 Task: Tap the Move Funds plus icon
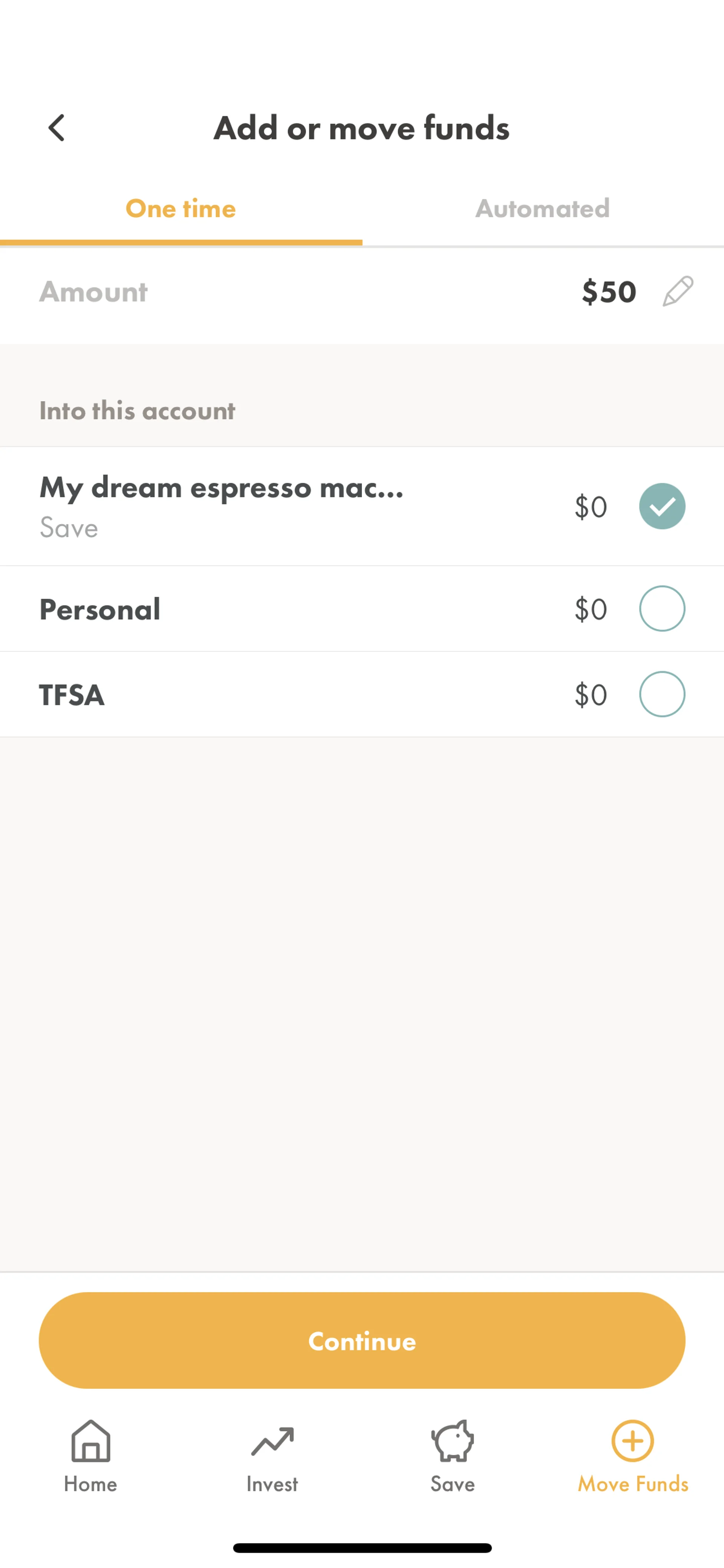pos(633,1440)
